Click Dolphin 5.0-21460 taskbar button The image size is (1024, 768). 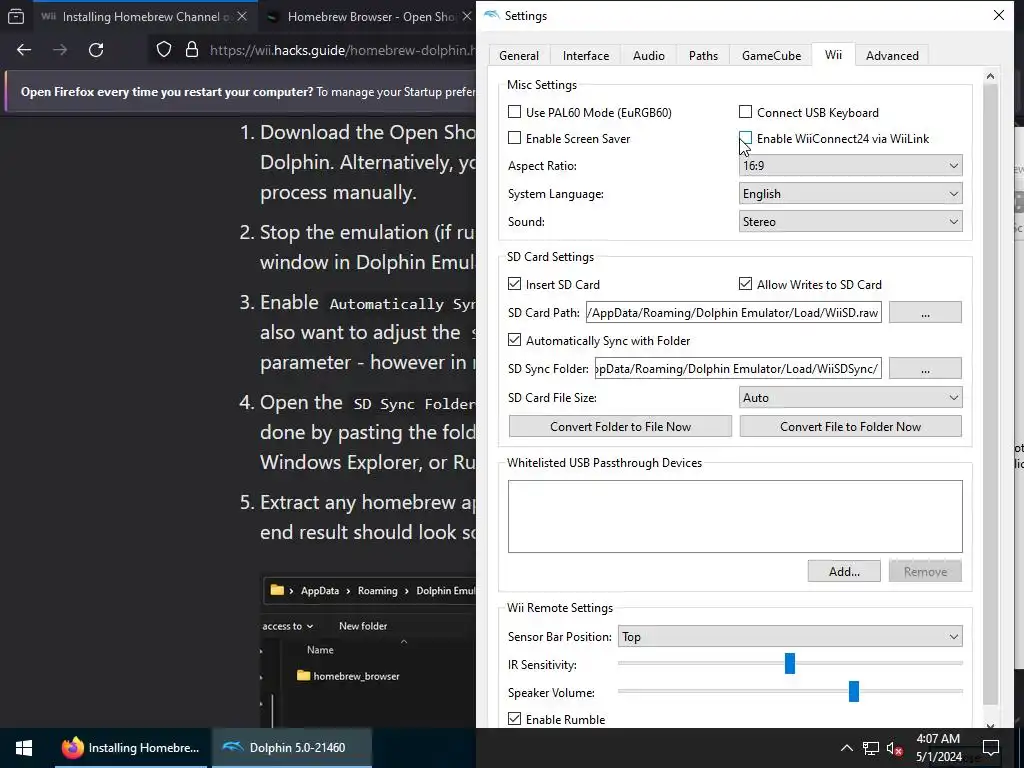tap(293, 748)
